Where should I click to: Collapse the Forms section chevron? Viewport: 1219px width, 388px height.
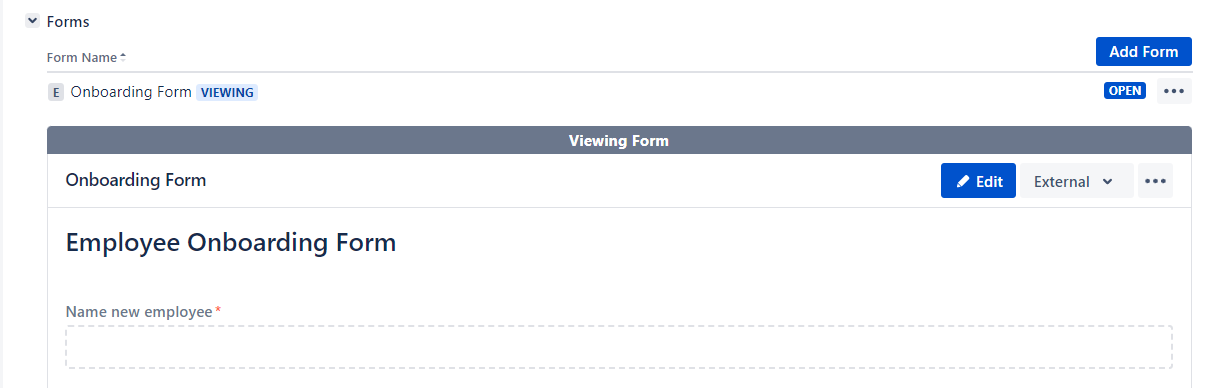coord(33,21)
